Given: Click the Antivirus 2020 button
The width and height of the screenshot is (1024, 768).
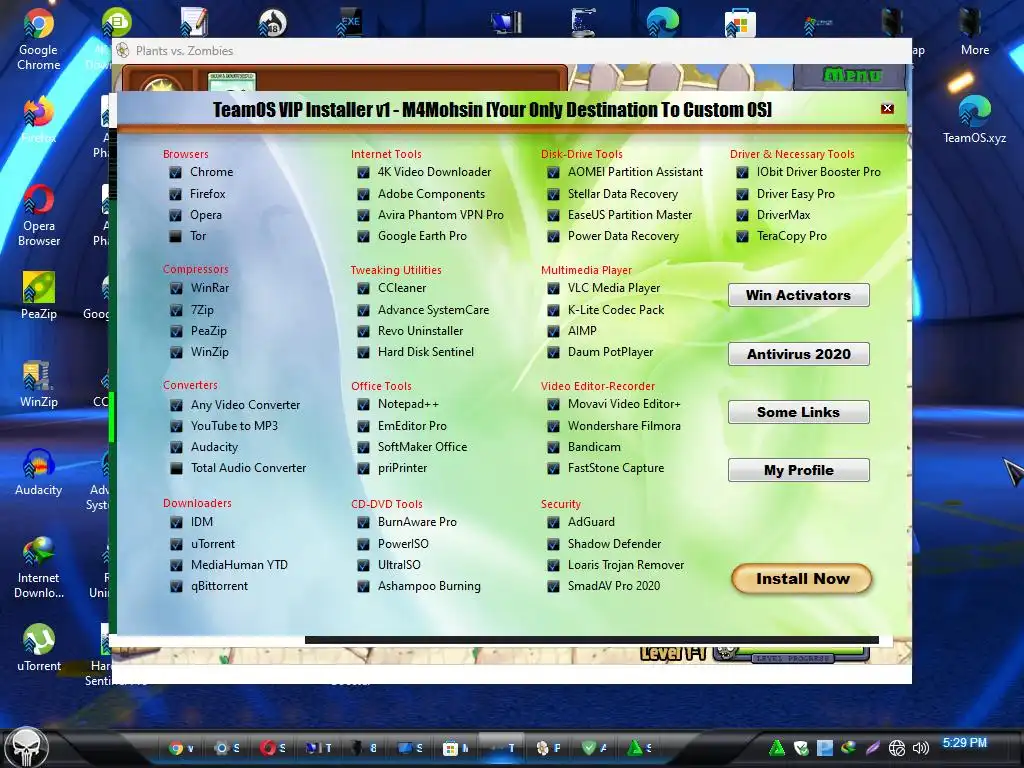Looking at the screenshot, I should [799, 354].
